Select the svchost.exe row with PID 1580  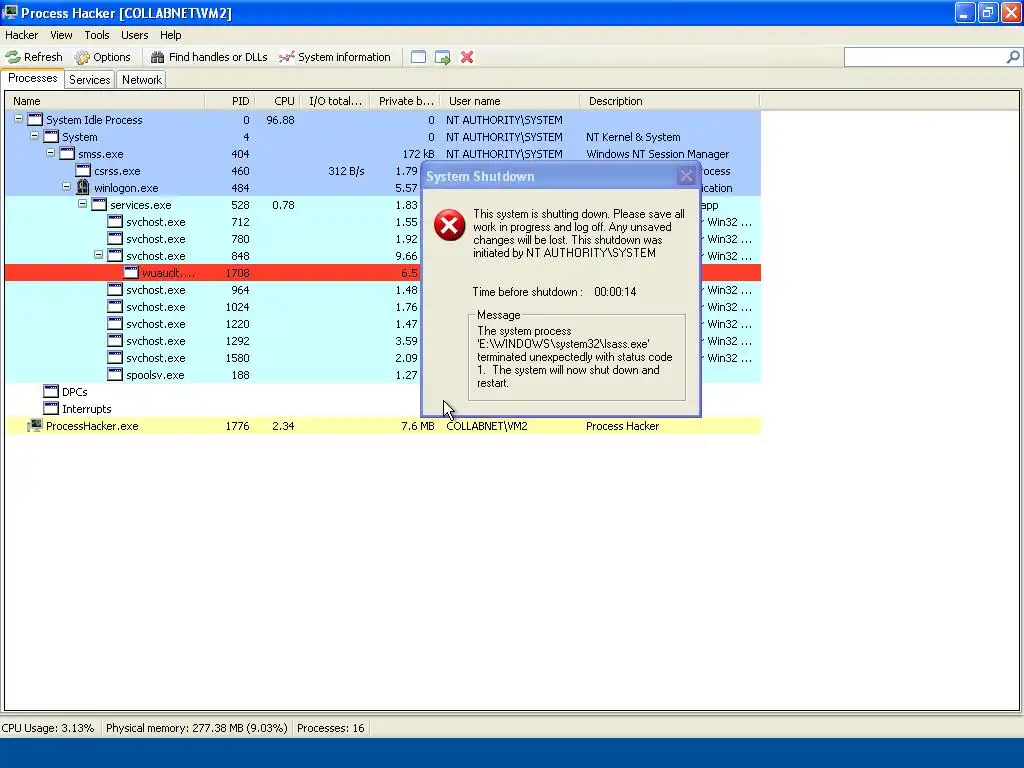383,358
